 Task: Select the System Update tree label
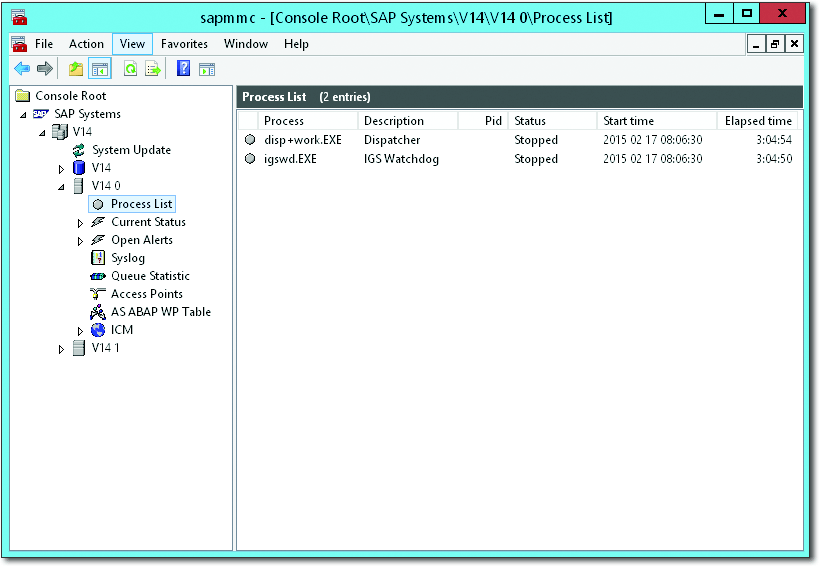click(132, 150)
